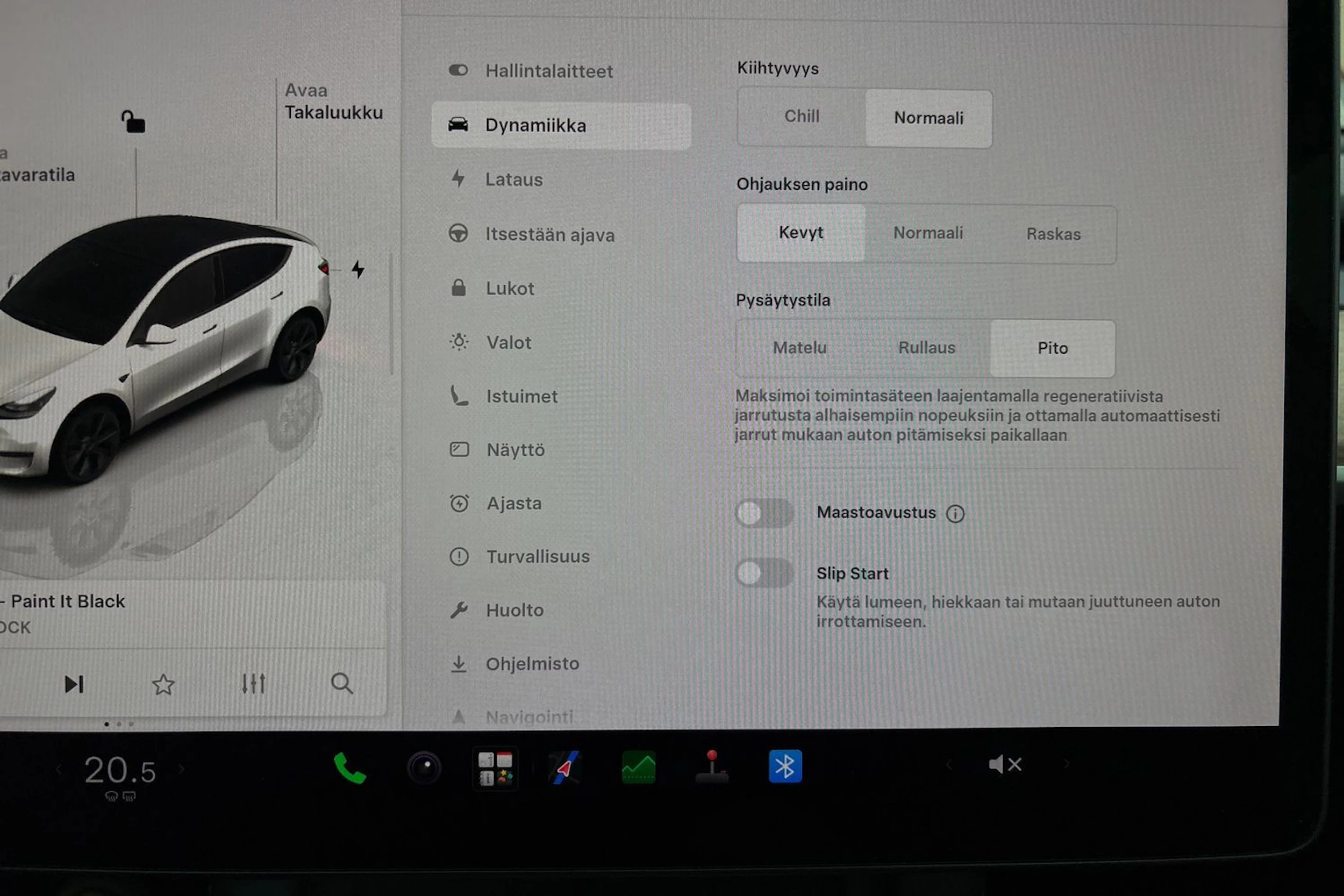
Task: Select Pito stopping mode
Action: coord(1053,348)
